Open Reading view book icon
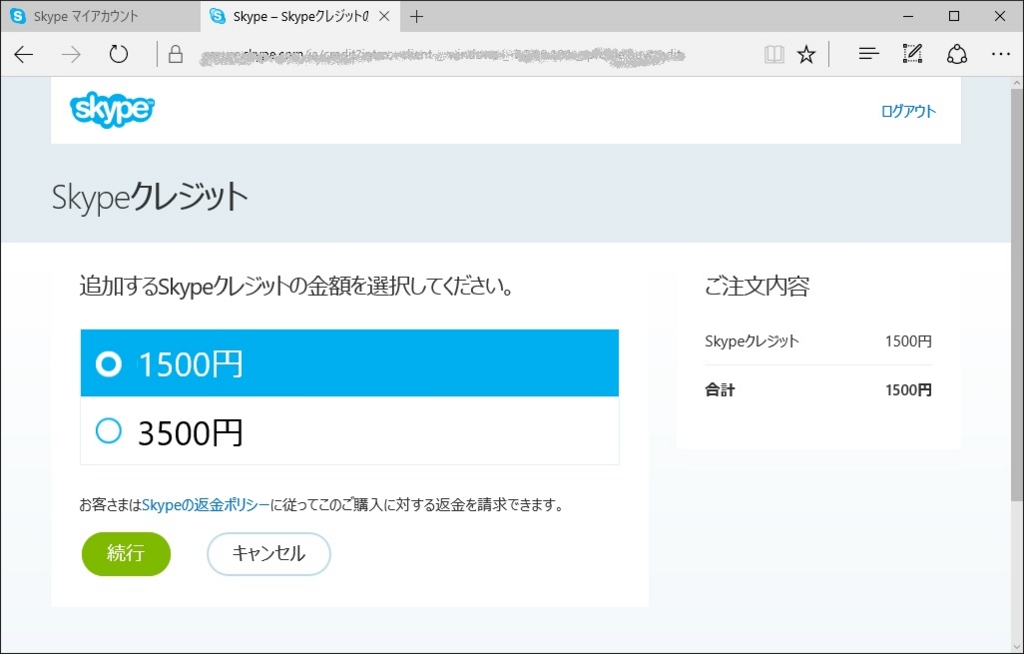Screen dimensions: 1024x654 click(x=774, y=54)
